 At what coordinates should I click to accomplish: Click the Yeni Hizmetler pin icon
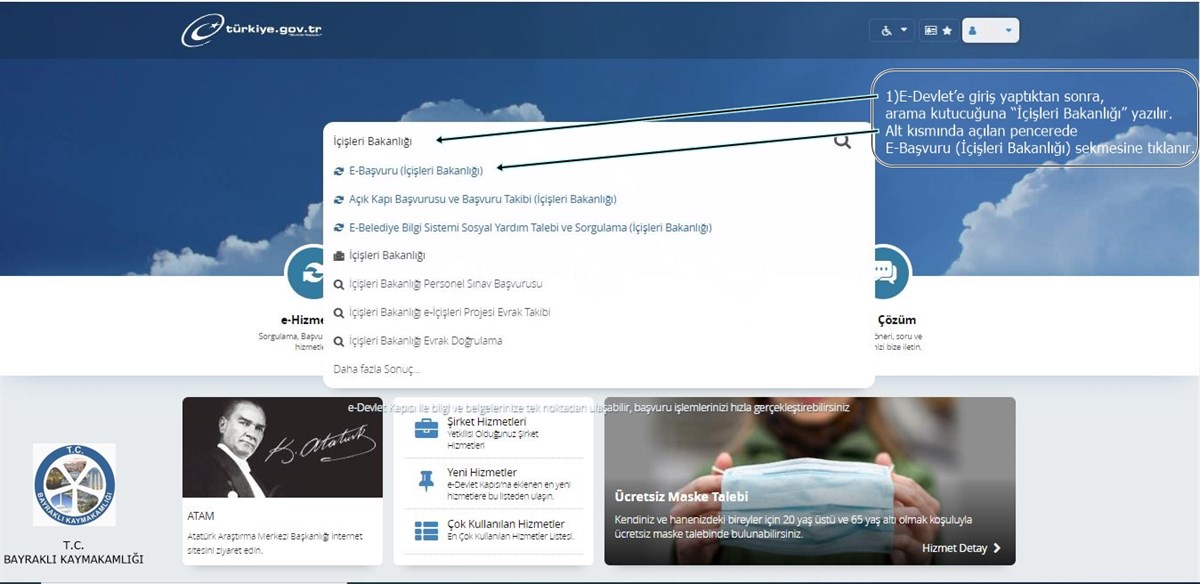point(426,479)
